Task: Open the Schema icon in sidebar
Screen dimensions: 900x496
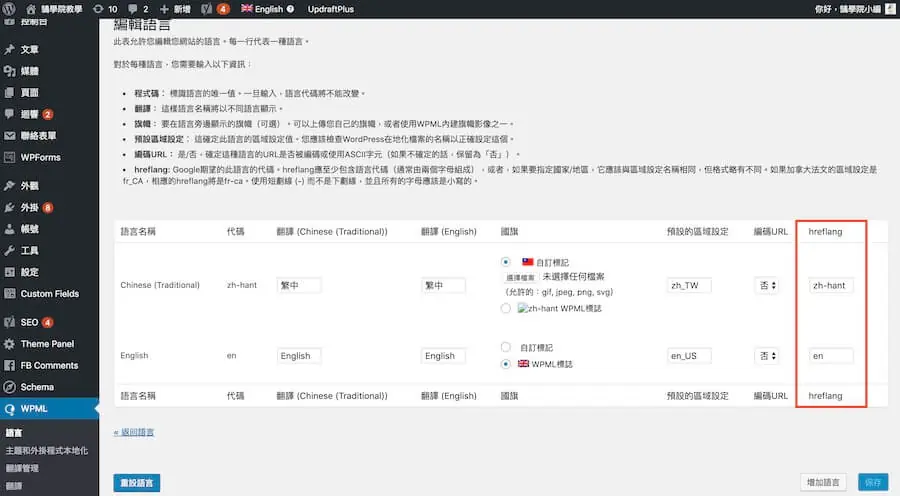Action: coord(9,387)
